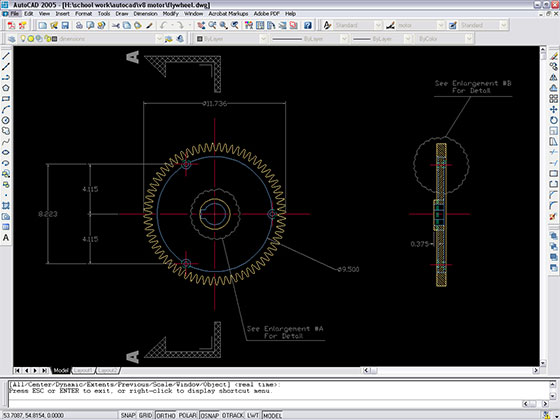Select the Move tool in Modify toolbar
The height and width of the screenshot is (420, 560).
[x=554, y=110]
